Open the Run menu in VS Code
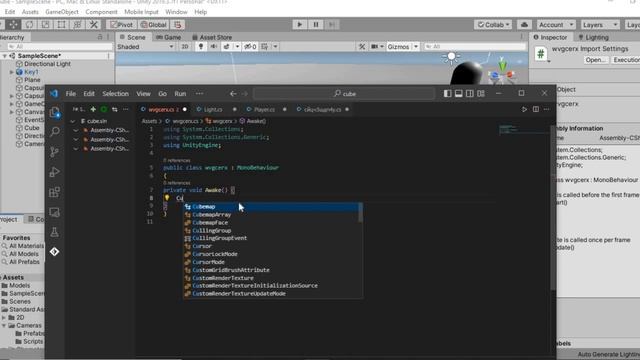The height and width of the screenshot is (360, 640). [x=180, y=93]
